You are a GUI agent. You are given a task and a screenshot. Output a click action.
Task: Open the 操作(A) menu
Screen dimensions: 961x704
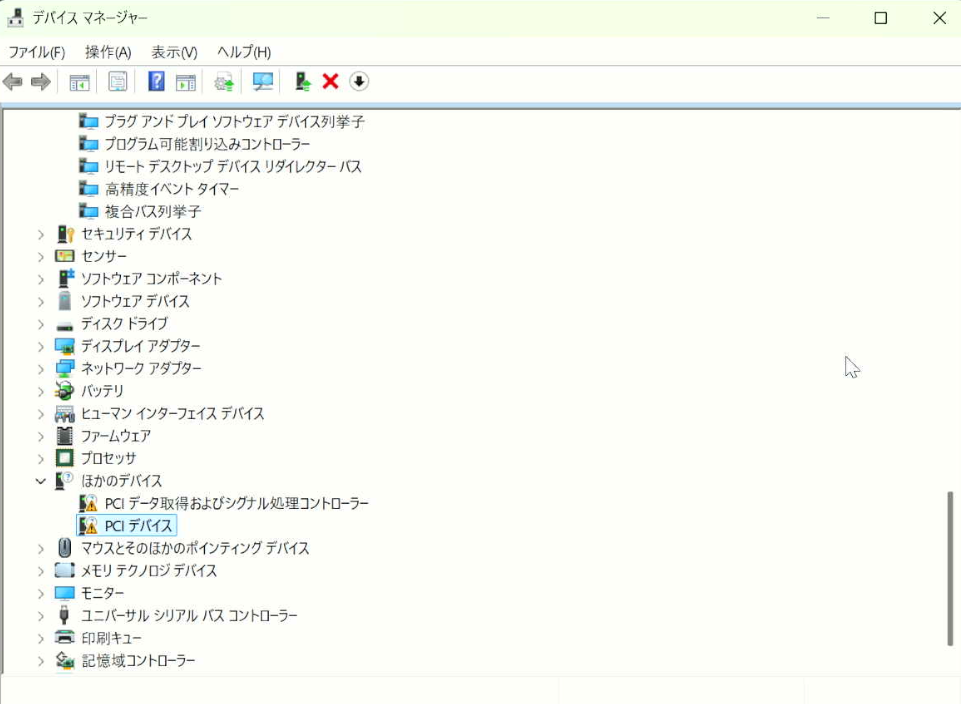(108, 52)
